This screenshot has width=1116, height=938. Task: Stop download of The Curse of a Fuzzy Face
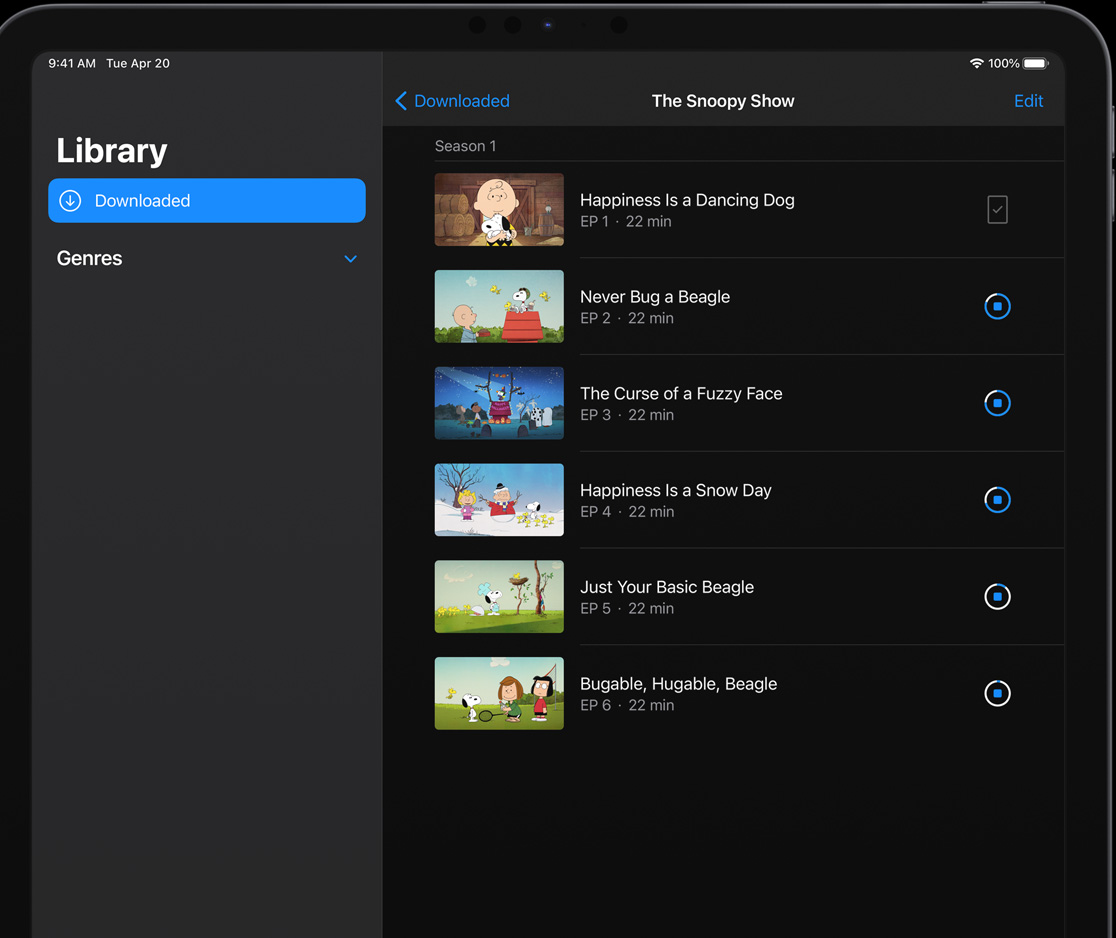997,403
